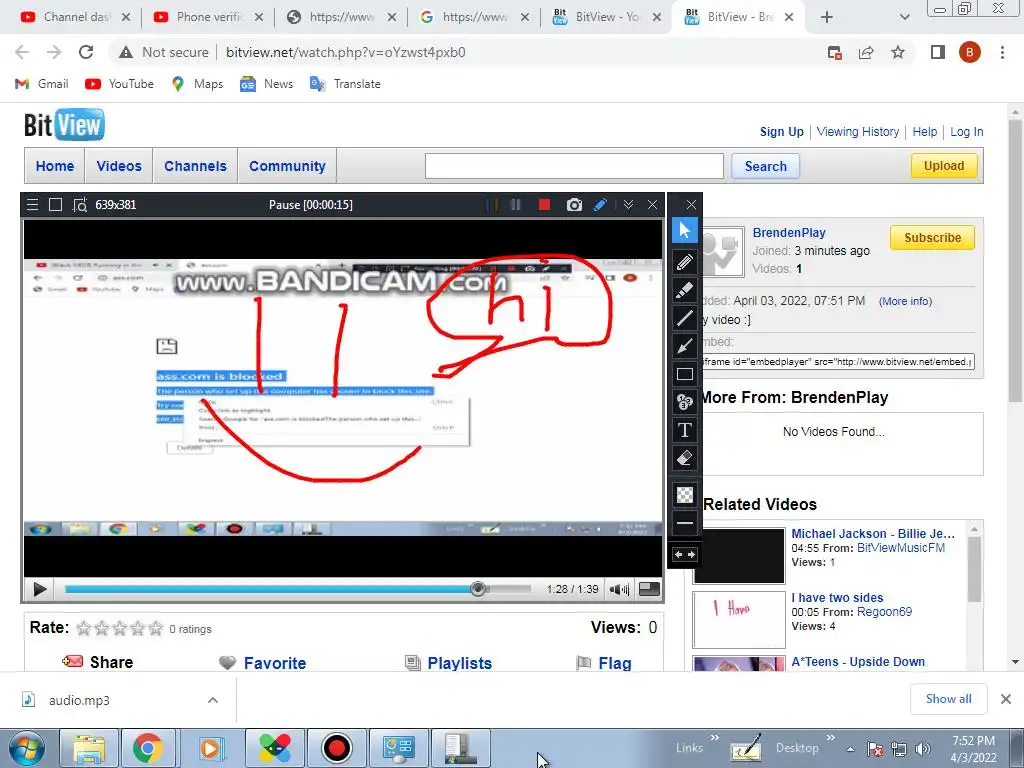Image resolution: width=1024 pixels, height=768 pixels.
Task: Select the embed code field
Action: tap(838, 362)
